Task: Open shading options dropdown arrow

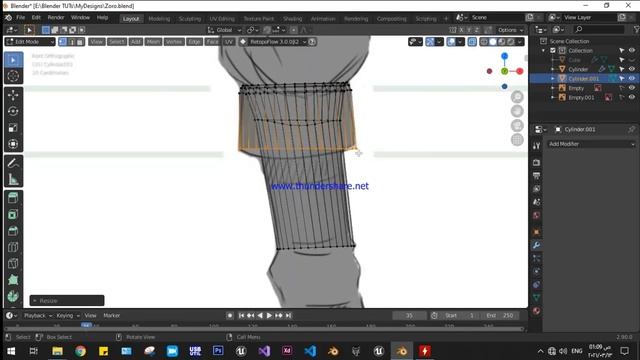Action: click(520, 42)
